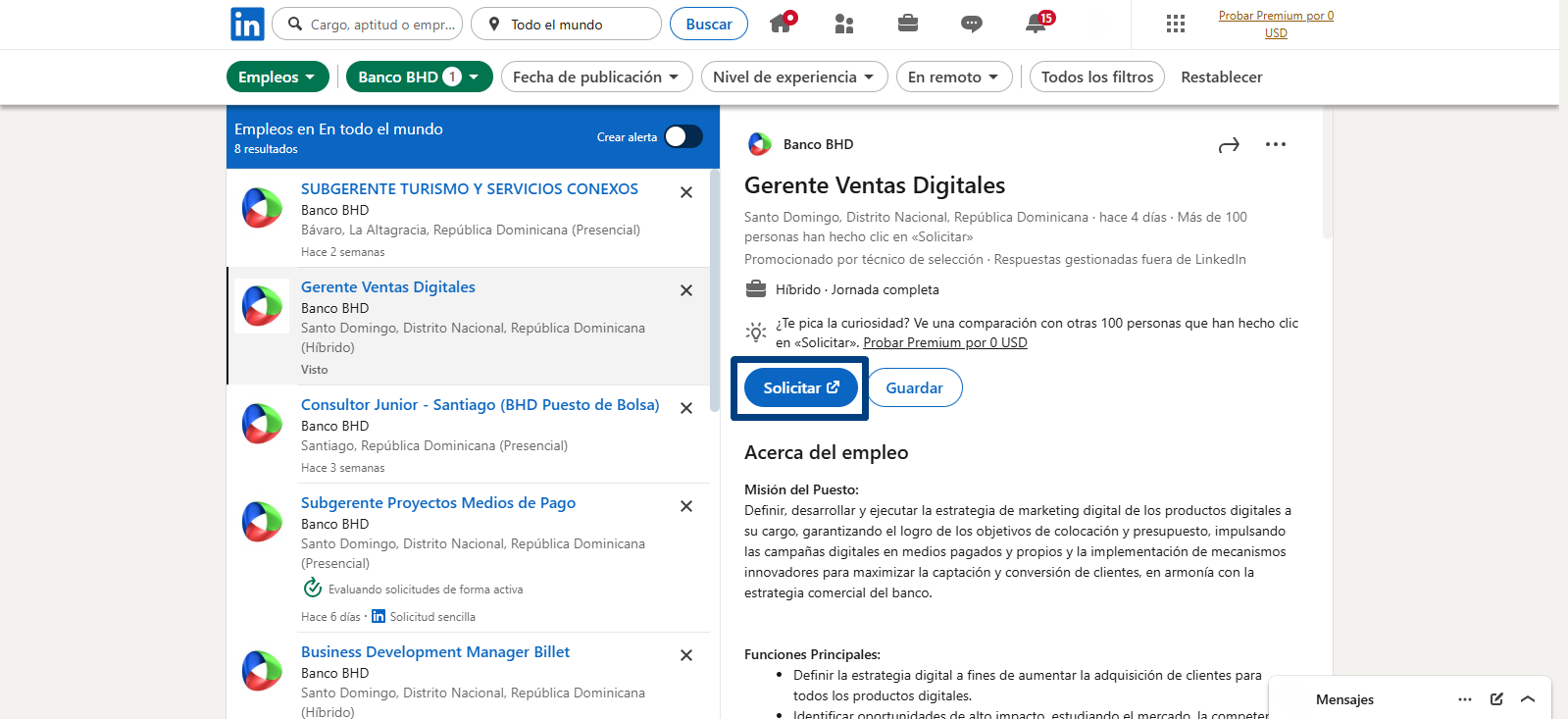This screenshot has height=719, width=1568.
Task: Toggle the Crear alerta switch
Action: [x=683, y=136]
